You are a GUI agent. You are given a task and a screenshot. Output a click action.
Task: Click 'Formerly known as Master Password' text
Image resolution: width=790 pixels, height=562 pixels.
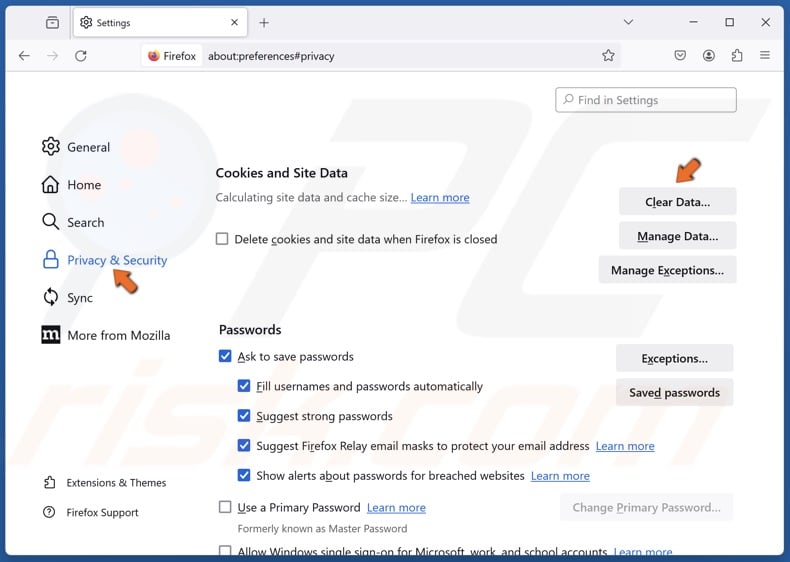tap(322, 529)
